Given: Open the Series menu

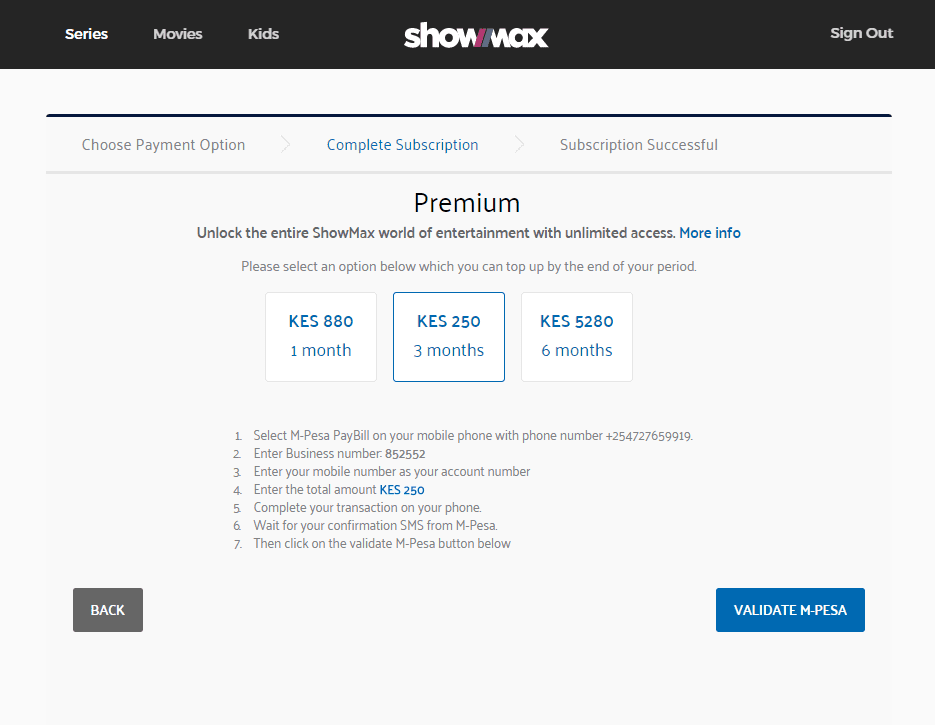Looking at the screenshot, I should click(x=86, y=34).
